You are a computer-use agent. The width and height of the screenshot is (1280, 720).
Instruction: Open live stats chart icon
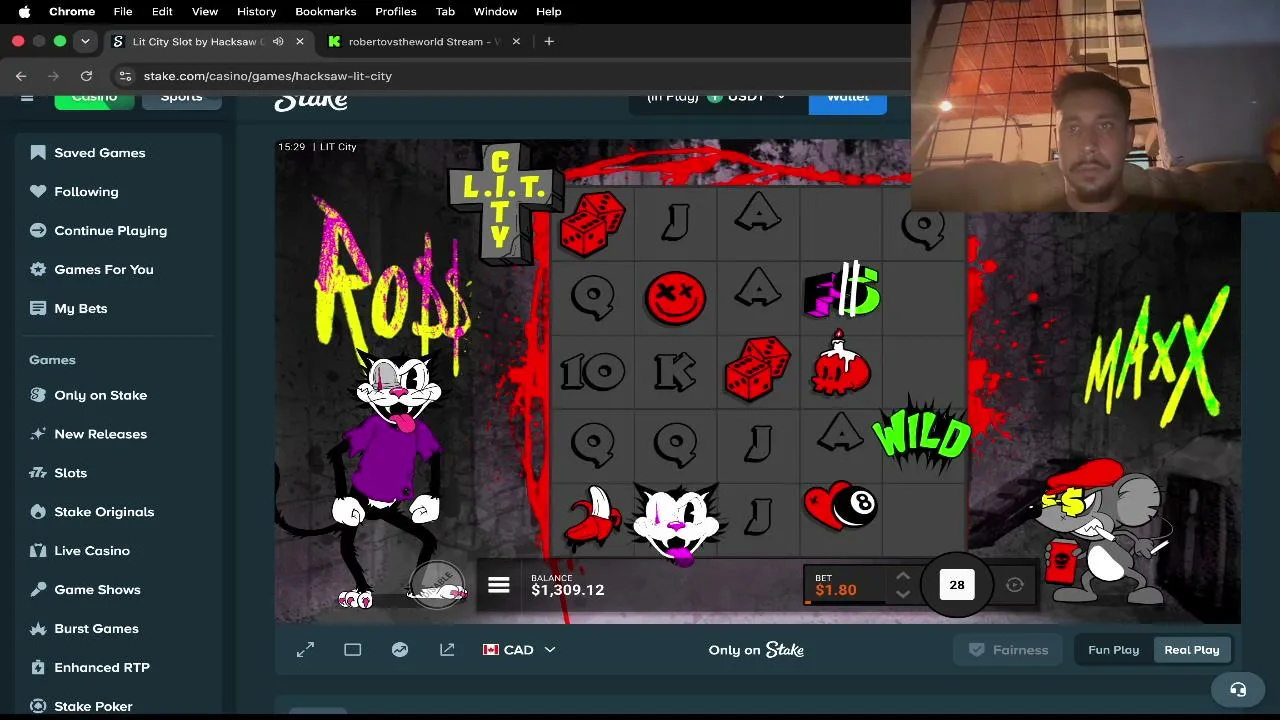pyautogui.click(x=400, y=650)
